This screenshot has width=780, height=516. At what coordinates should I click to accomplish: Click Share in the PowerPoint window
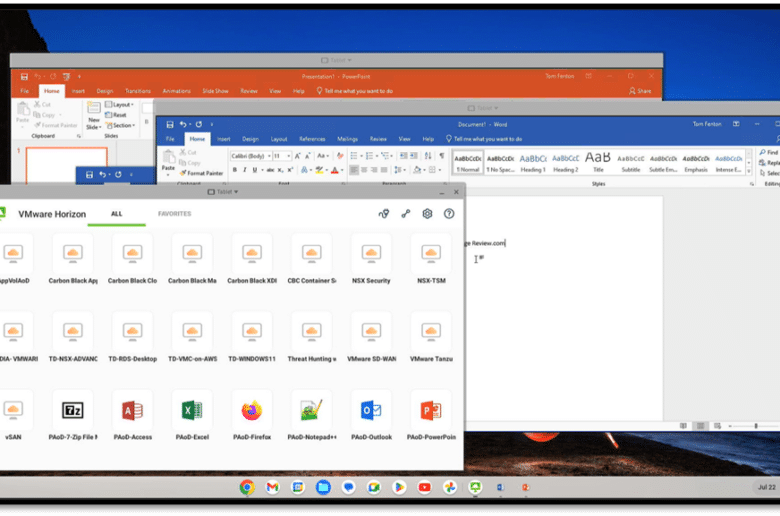(640, 91)
